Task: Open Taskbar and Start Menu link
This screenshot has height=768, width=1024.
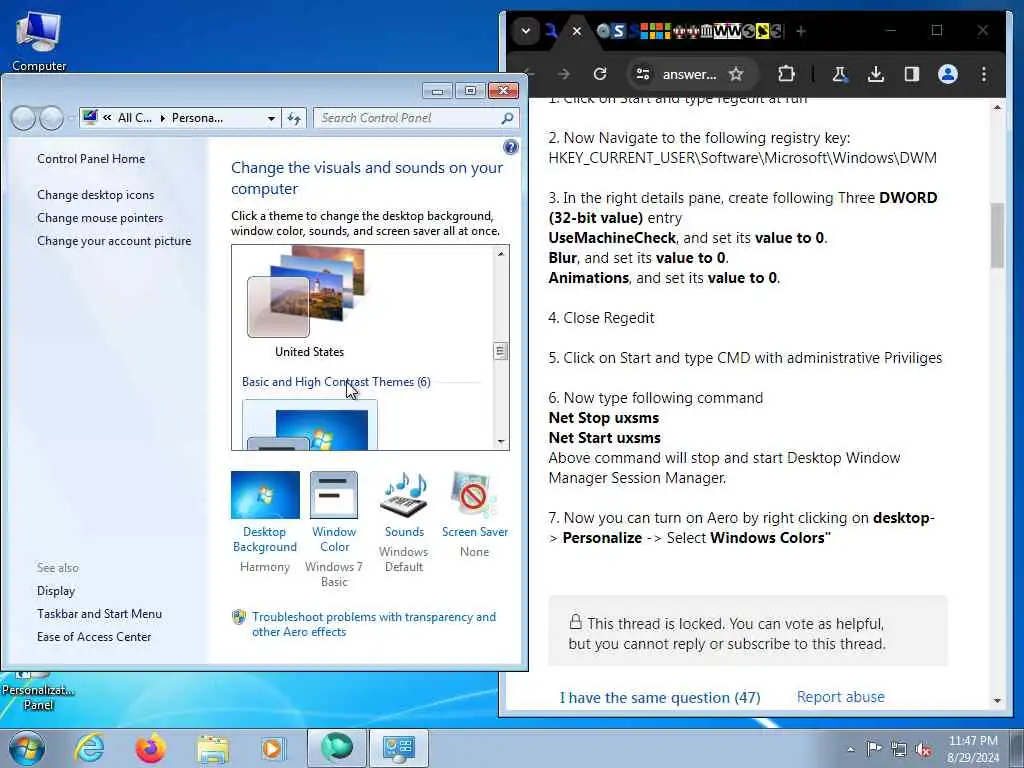Action: coord(99,614)
